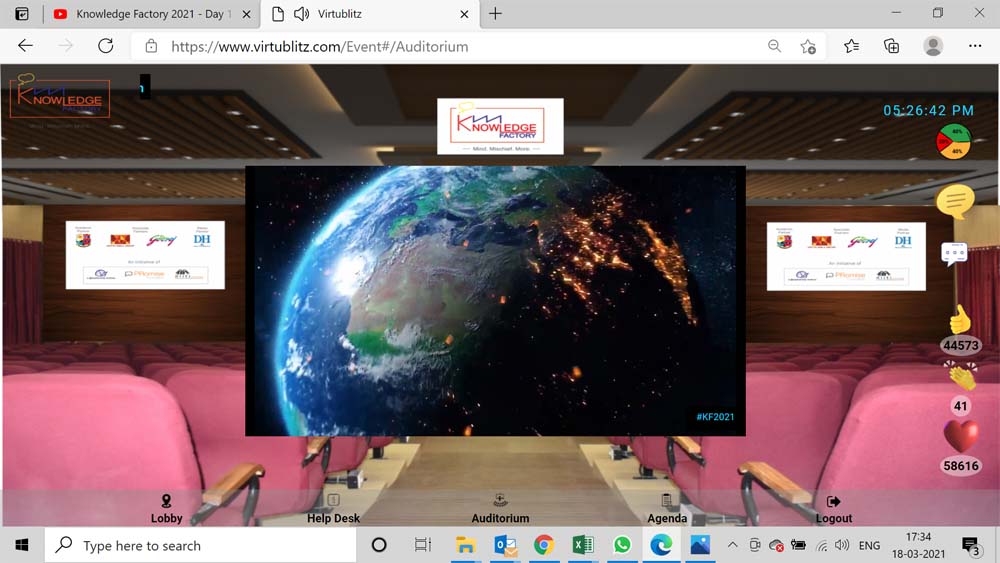Open the Favorites list icon
Viewport: 1000px width, 563px height.
(851, 46)
